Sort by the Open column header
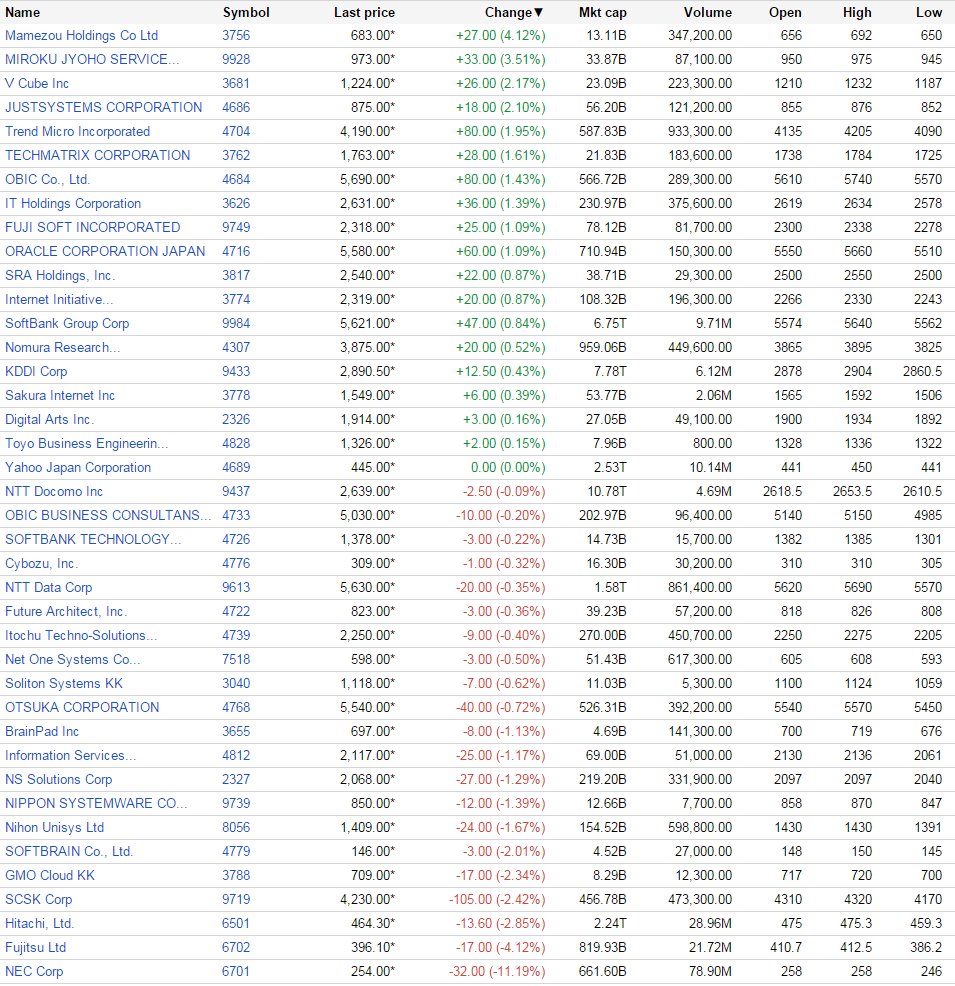 (x=785, y=13)
